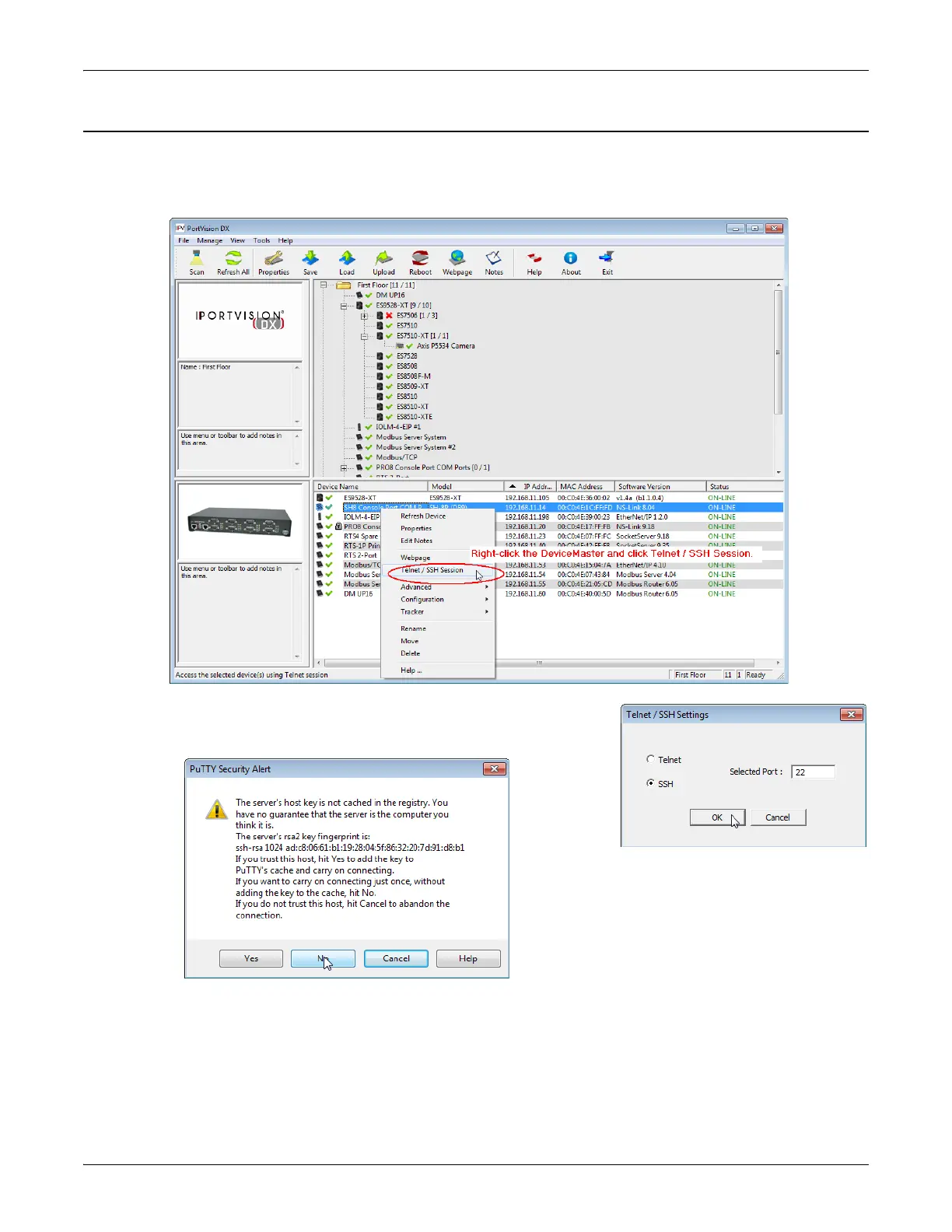Viewport: 952px width, 1232px height.
Task: Click the PortVision DX title bar app icon
Action: tap(180, 229)
